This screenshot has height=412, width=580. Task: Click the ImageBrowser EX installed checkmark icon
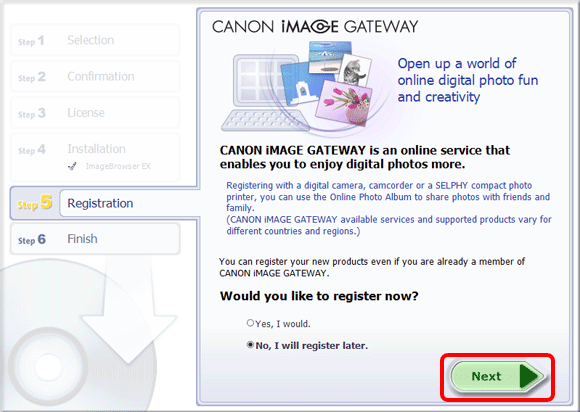pyautogui.click(x=72, y=166)
